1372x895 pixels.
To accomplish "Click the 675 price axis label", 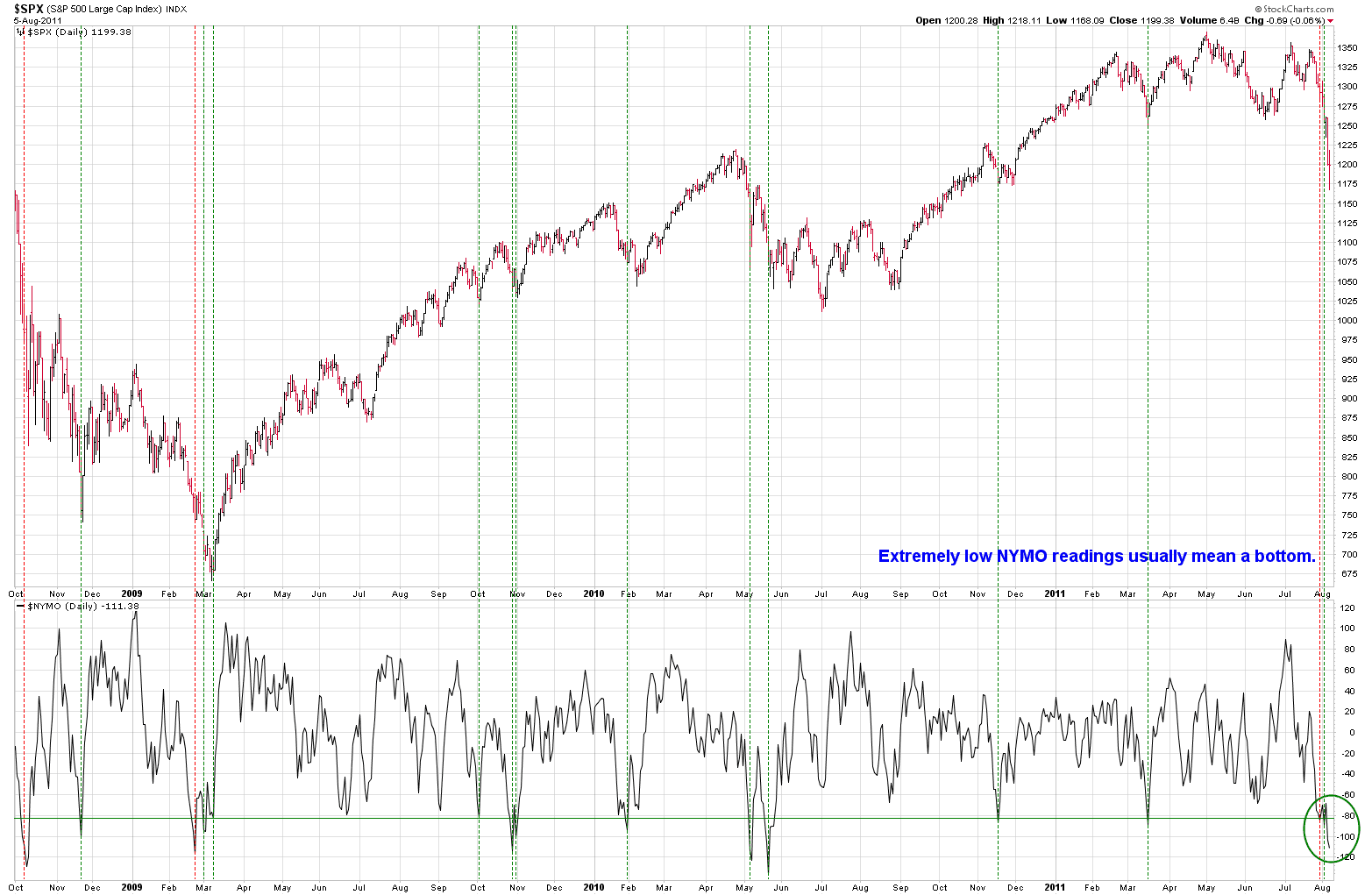I will point(1350,574).
